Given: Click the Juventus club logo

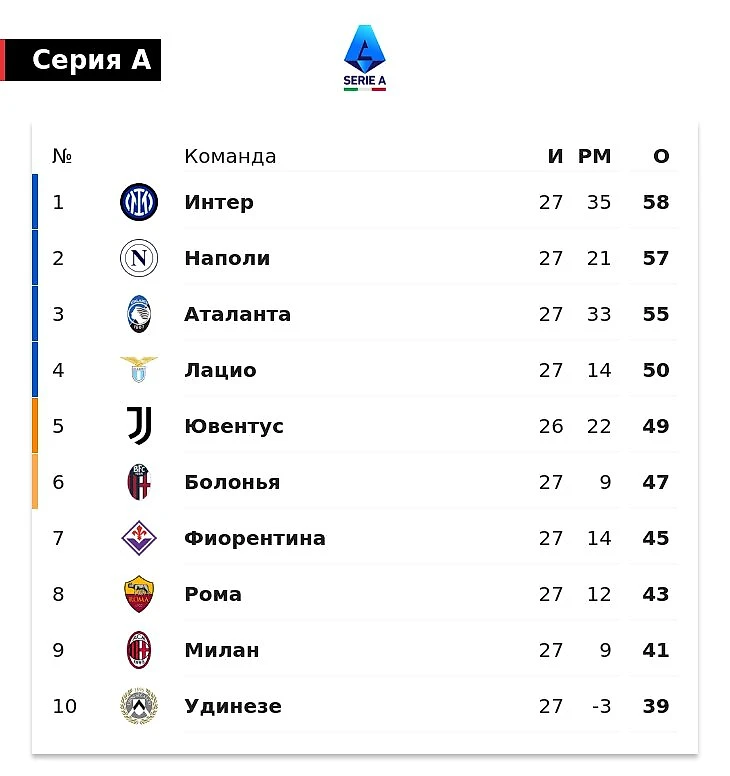Looking at the screenshot, I should pyautogui.click(x=139, y=427).
